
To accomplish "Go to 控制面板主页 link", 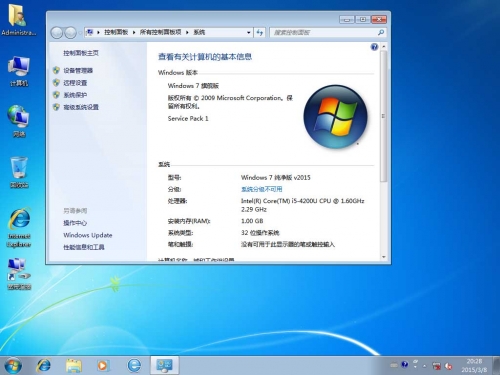I will click(81, 53).
